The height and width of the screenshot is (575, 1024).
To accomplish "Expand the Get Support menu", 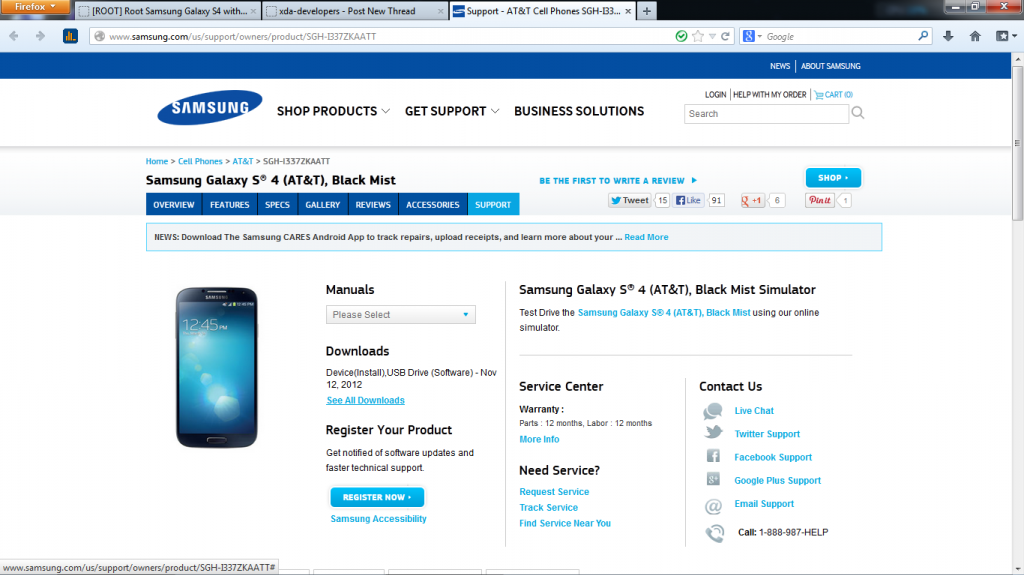I will [x=452, y=111].
